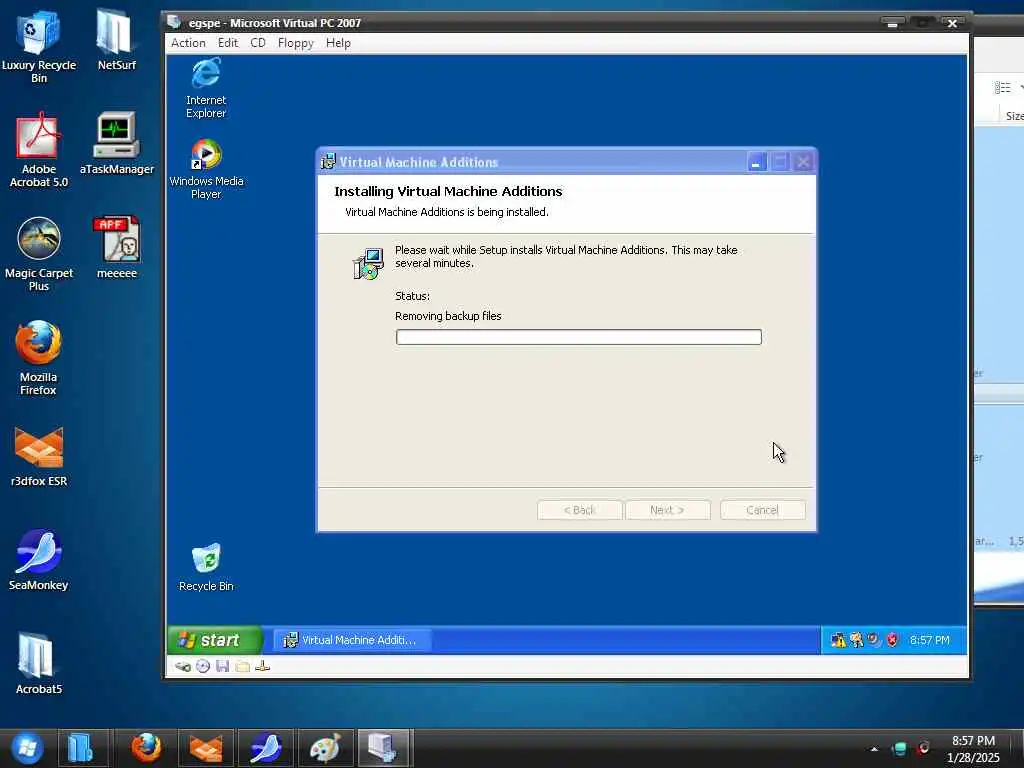Click the 'Installing Virtual Machine Additions' heading
Screen dimensions: 1024x768
(448, 191)
